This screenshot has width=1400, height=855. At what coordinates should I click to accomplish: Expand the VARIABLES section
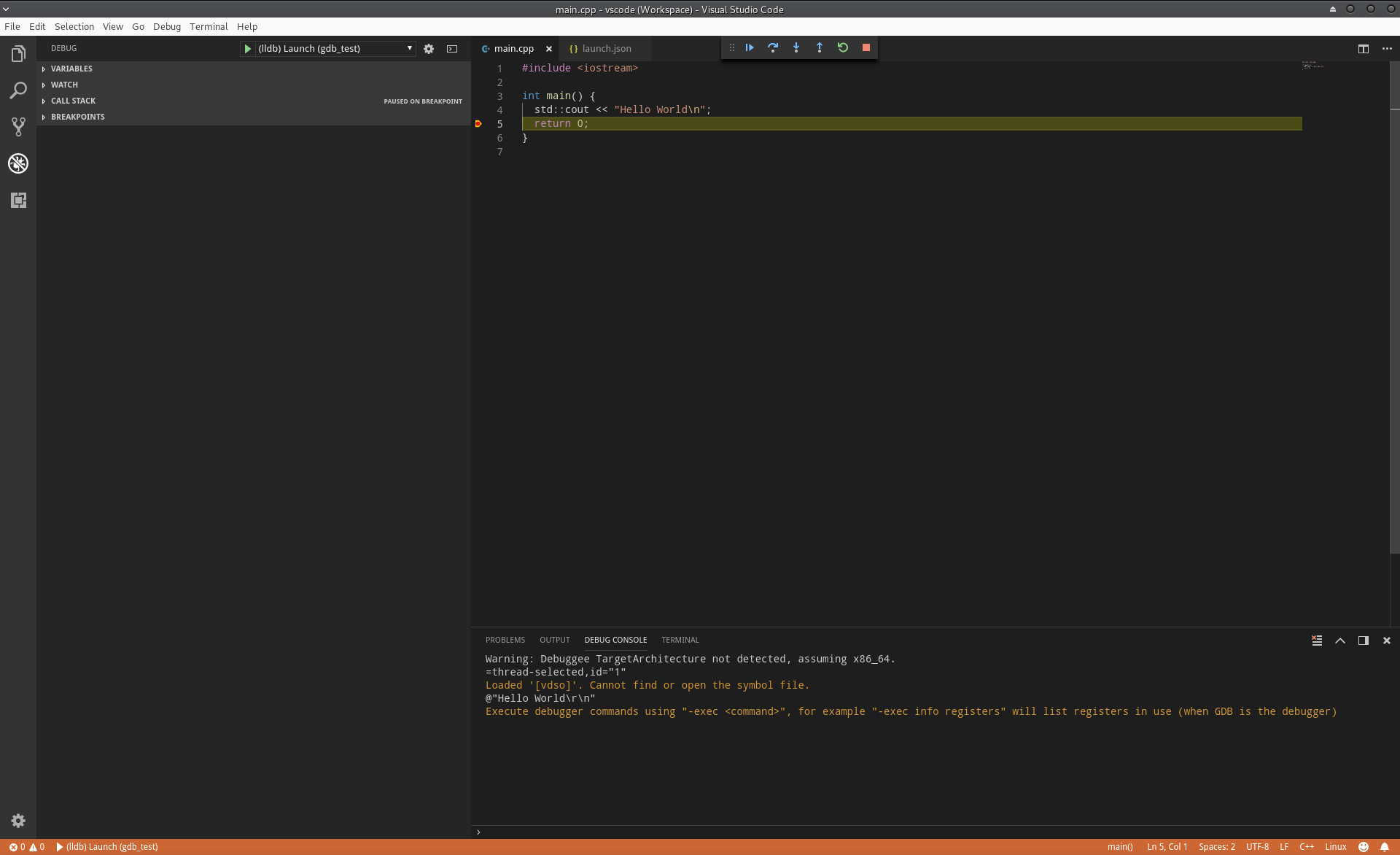tap(71, 69)
